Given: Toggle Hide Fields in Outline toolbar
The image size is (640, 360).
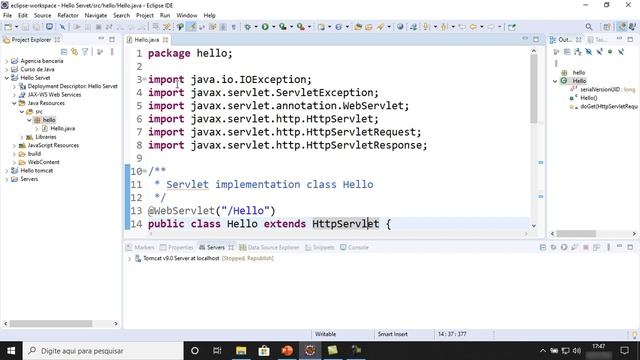Looking at the screenshot, I should (x=589, y=52).
